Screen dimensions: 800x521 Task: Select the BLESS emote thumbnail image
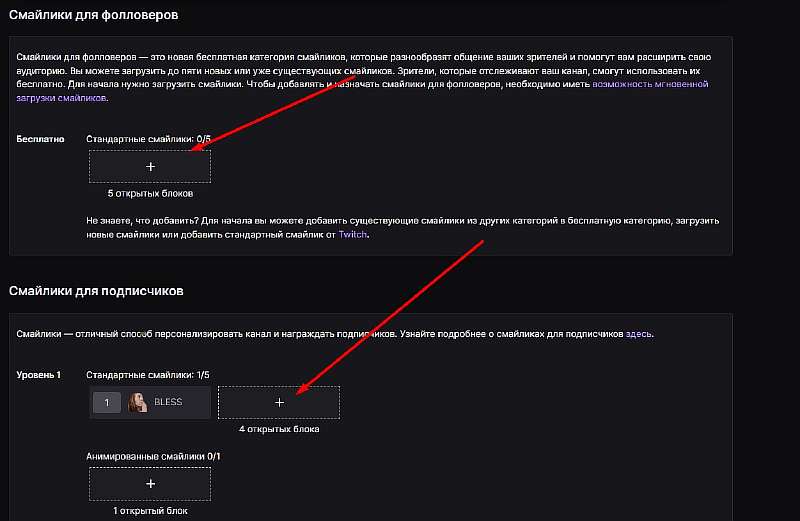pyautogui.click(x=138, y=402)
